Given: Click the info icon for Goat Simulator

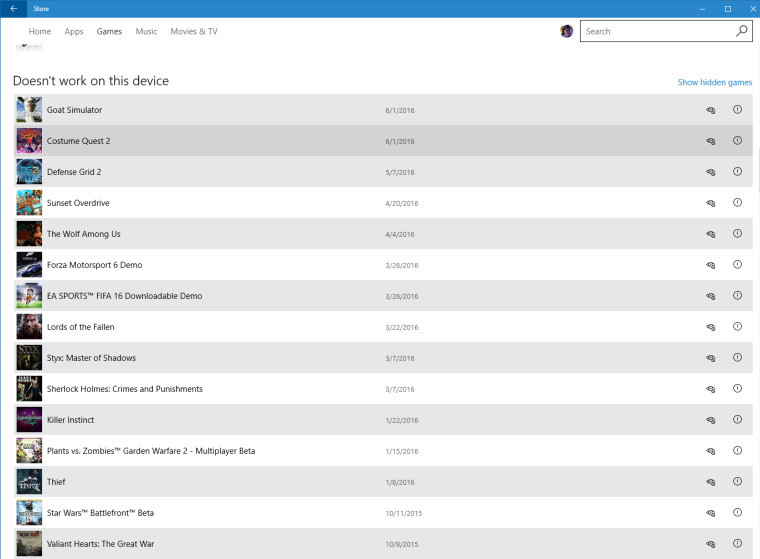Looking at the screenshot, I should [737, 110].
